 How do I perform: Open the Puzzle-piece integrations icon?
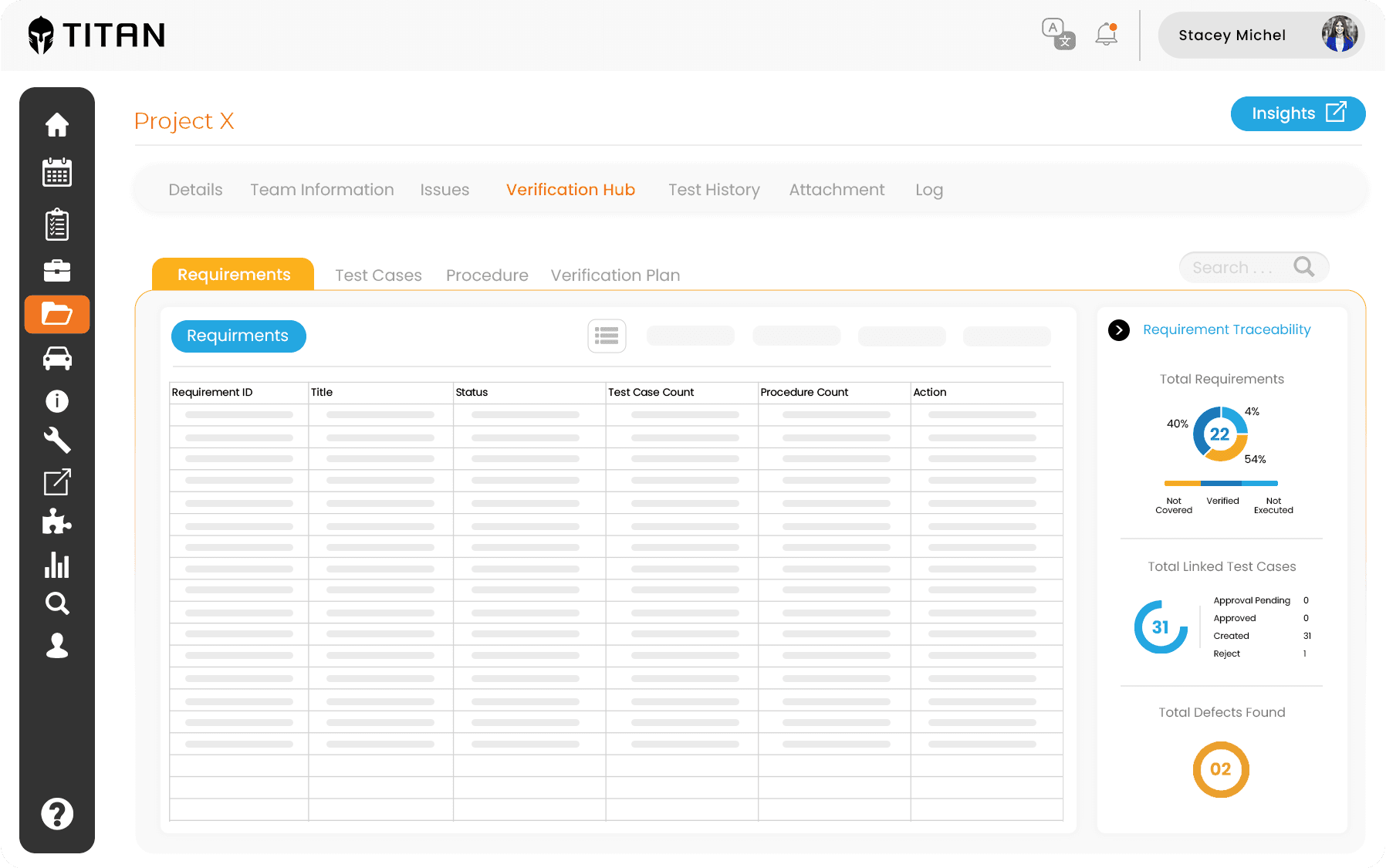(x=57, y=522)
